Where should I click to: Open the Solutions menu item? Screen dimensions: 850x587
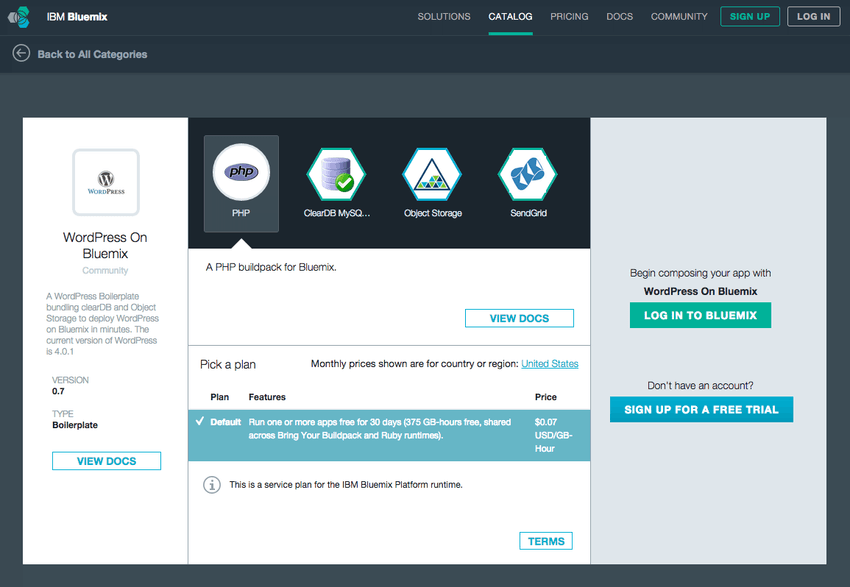[444, 17]
